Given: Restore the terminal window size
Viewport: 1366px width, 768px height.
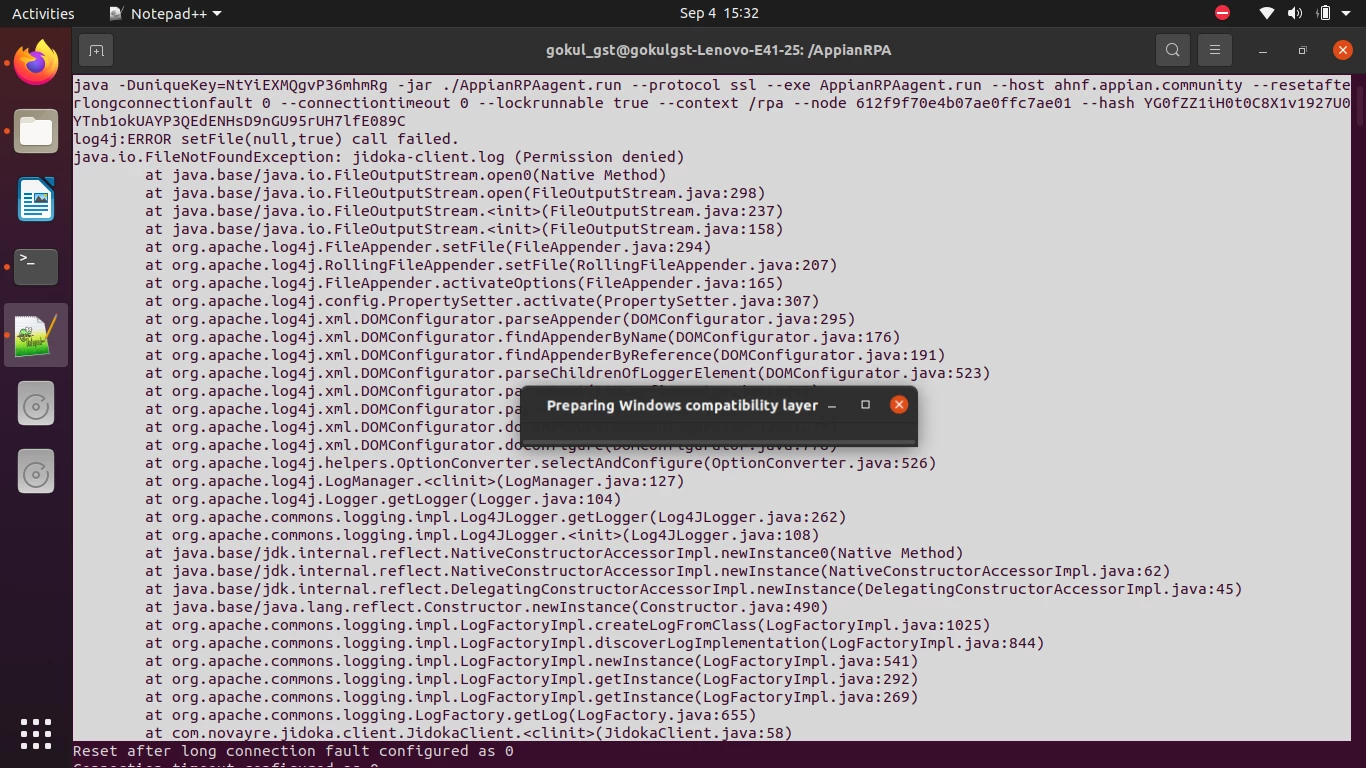Looking at the screenshot, I should [x=1302, y=50].
